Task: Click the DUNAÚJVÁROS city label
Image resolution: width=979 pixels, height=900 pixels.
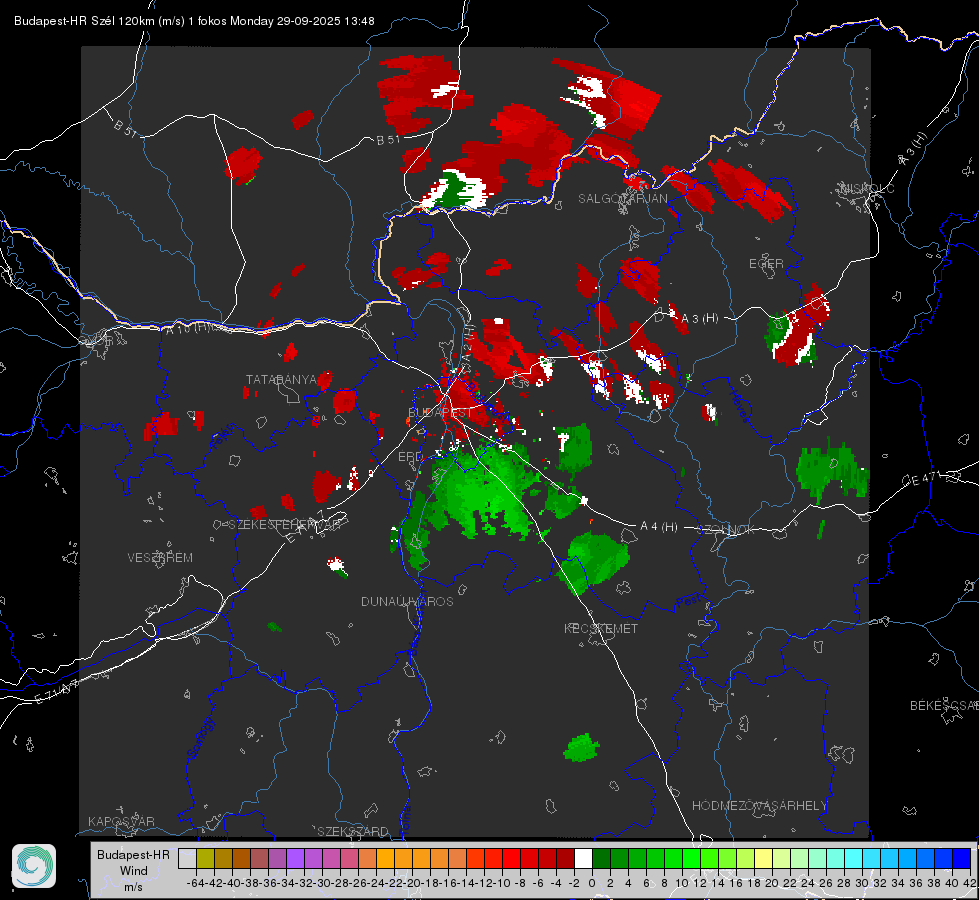Action: pos(407,601)
